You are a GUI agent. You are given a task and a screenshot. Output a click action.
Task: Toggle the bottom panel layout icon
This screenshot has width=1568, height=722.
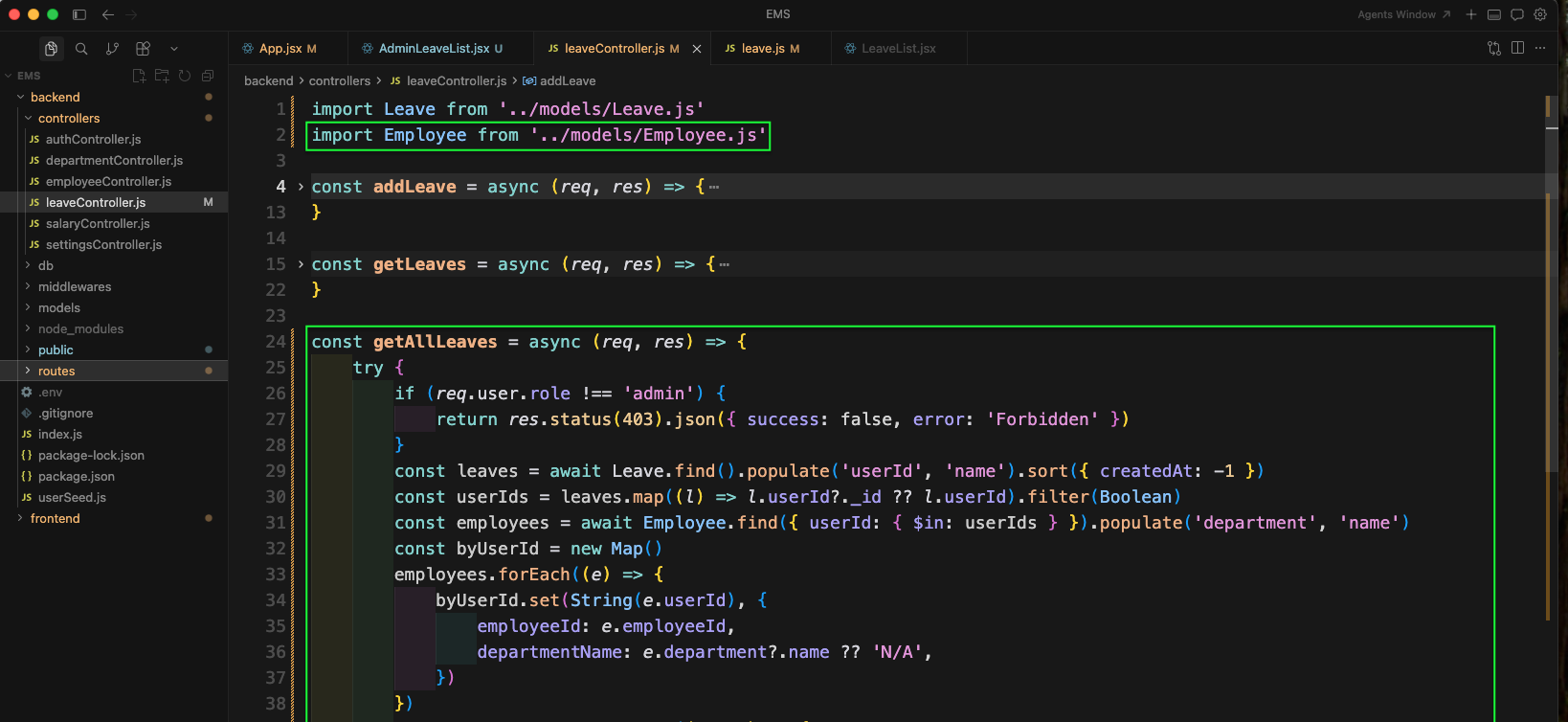tap(1494, 14)
